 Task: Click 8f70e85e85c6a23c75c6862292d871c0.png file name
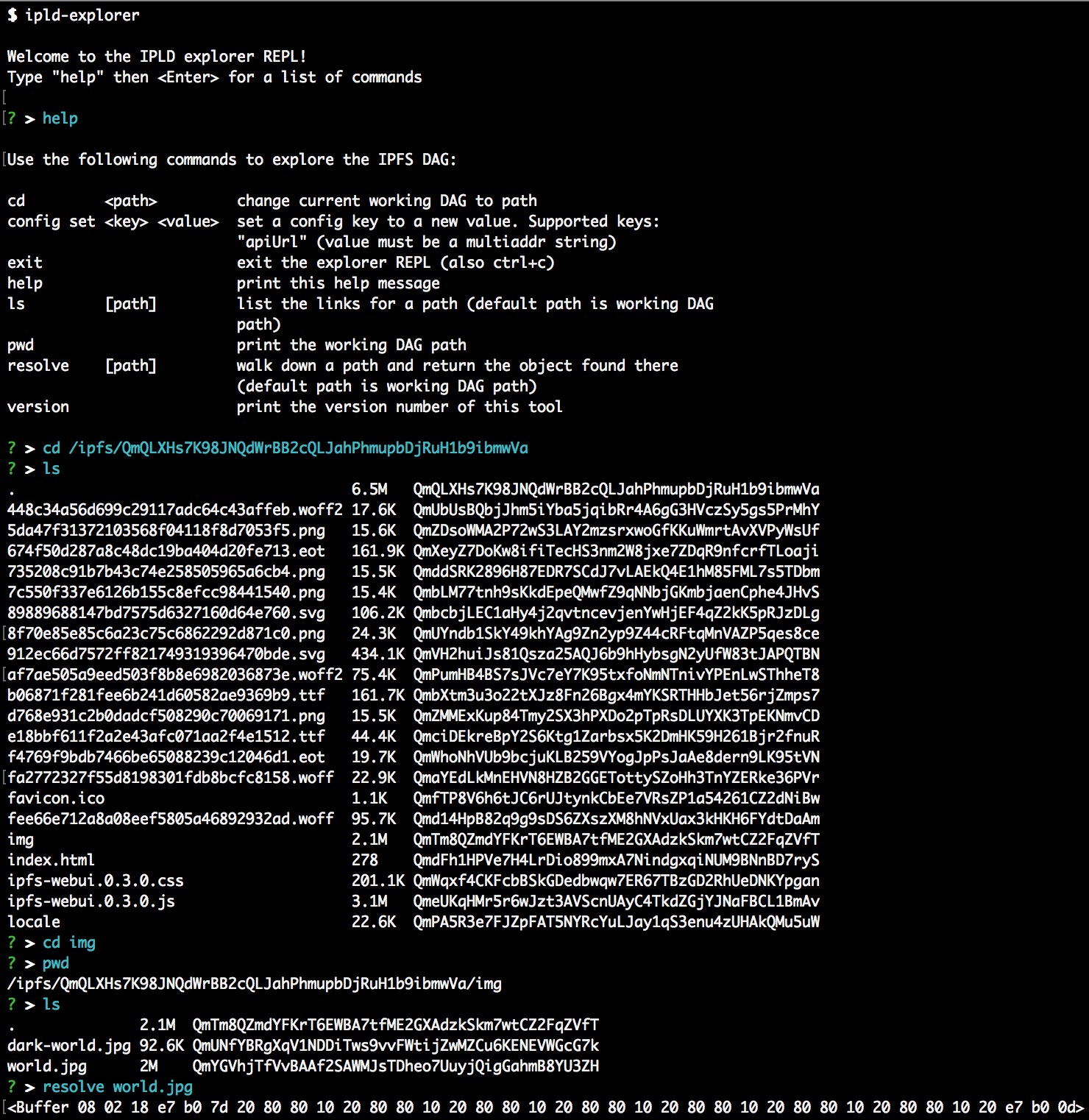166,634
